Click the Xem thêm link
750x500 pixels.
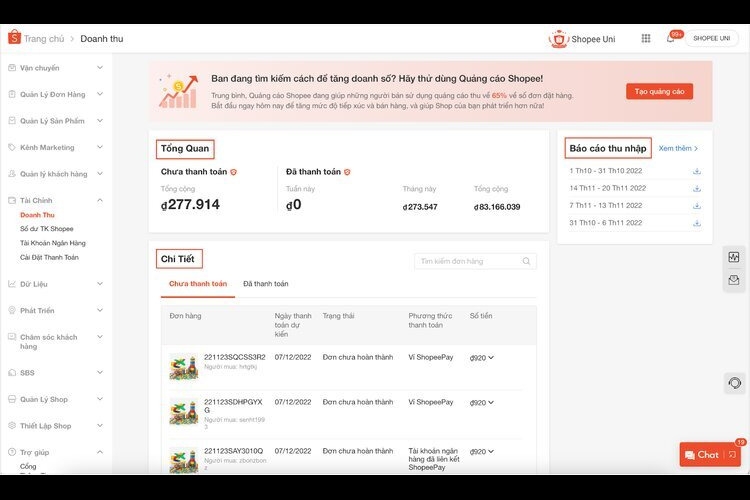point(678,148)
